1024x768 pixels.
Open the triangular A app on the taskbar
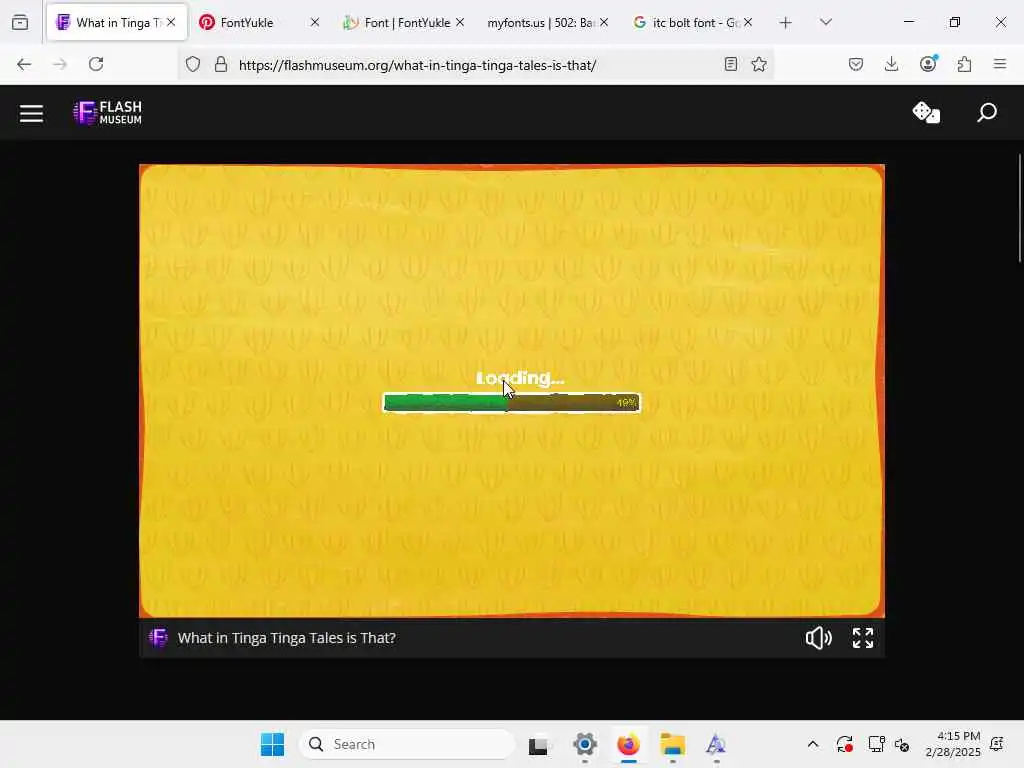[x=716, y=744]
